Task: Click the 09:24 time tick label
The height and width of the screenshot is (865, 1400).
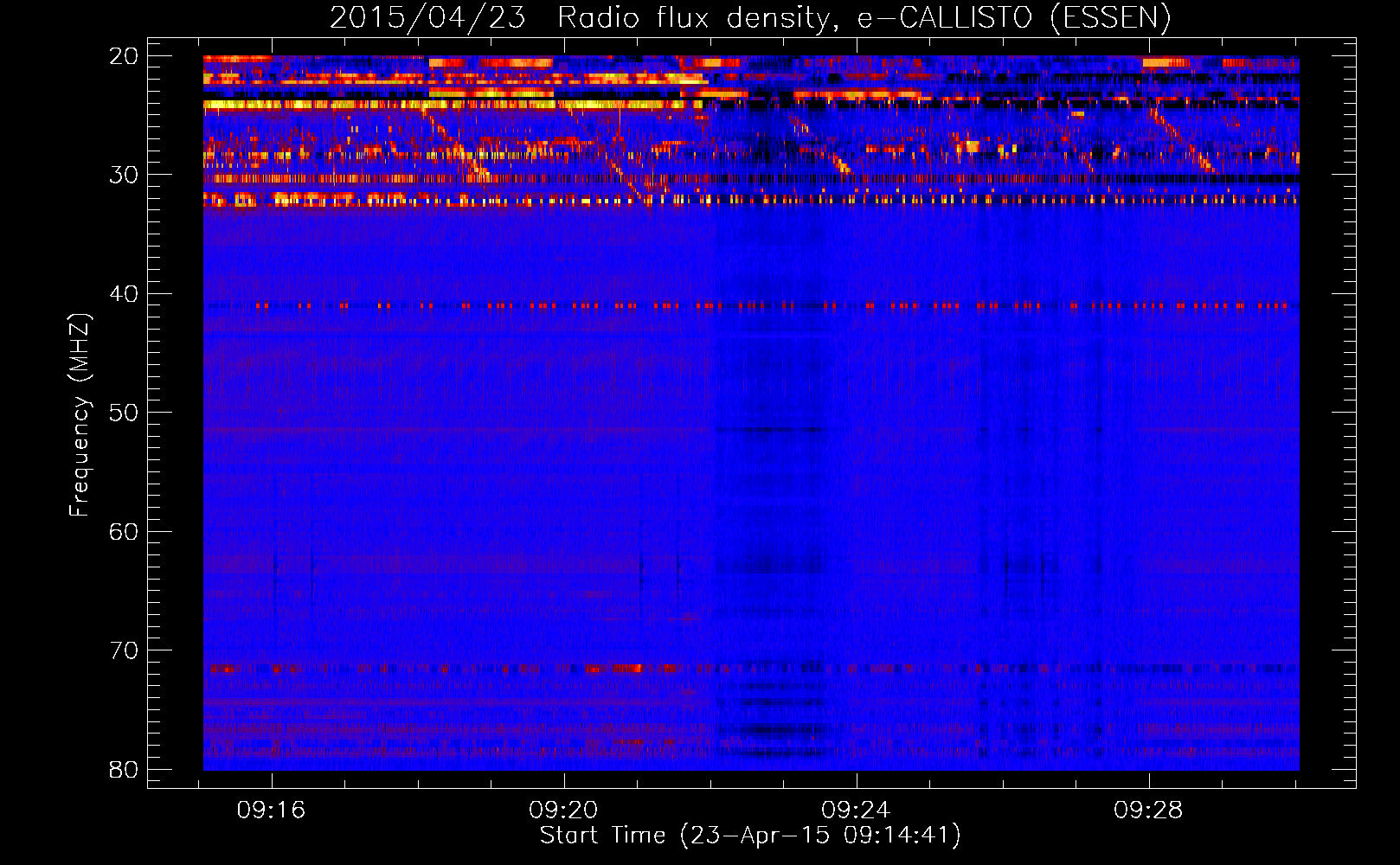Action: pos(856,810)
